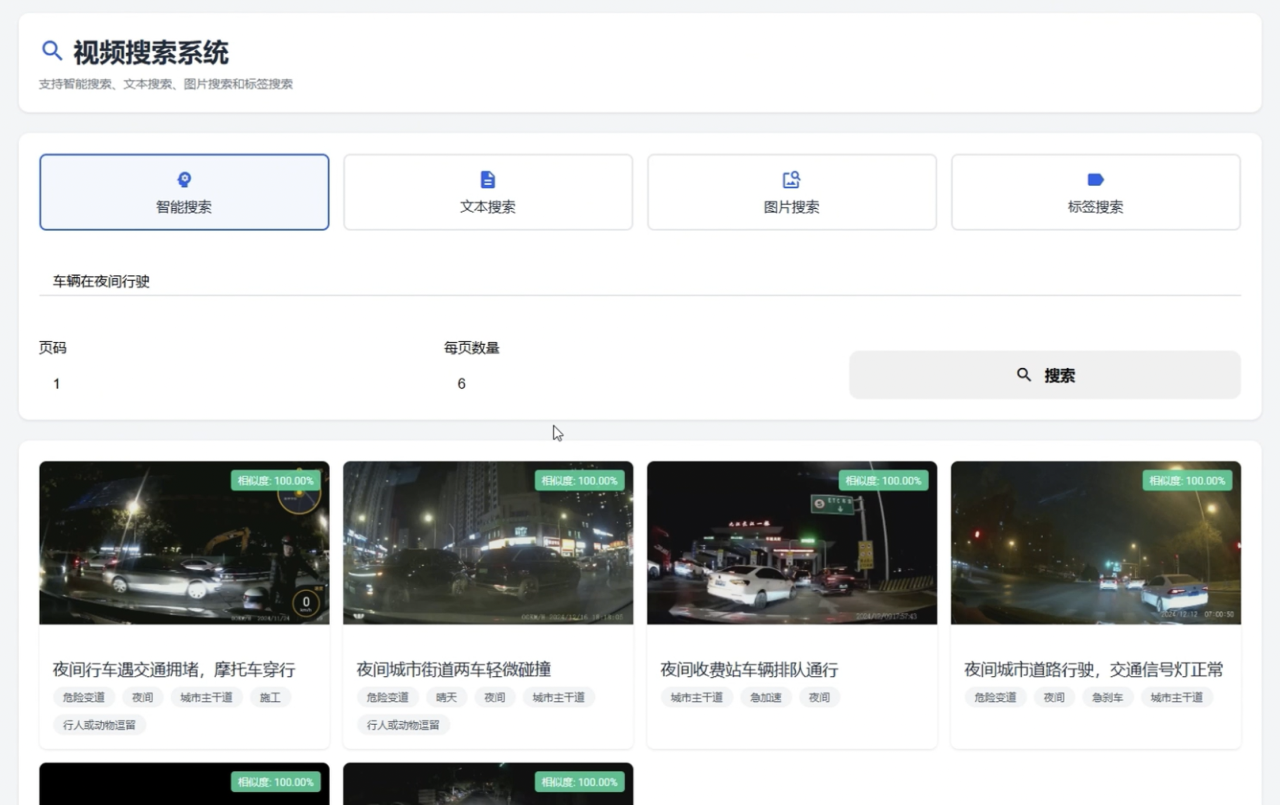The height and width of the screenshot is (805, 1280).
Task: Click the image search icon above 图片搜索
Action: pos(791,180)
